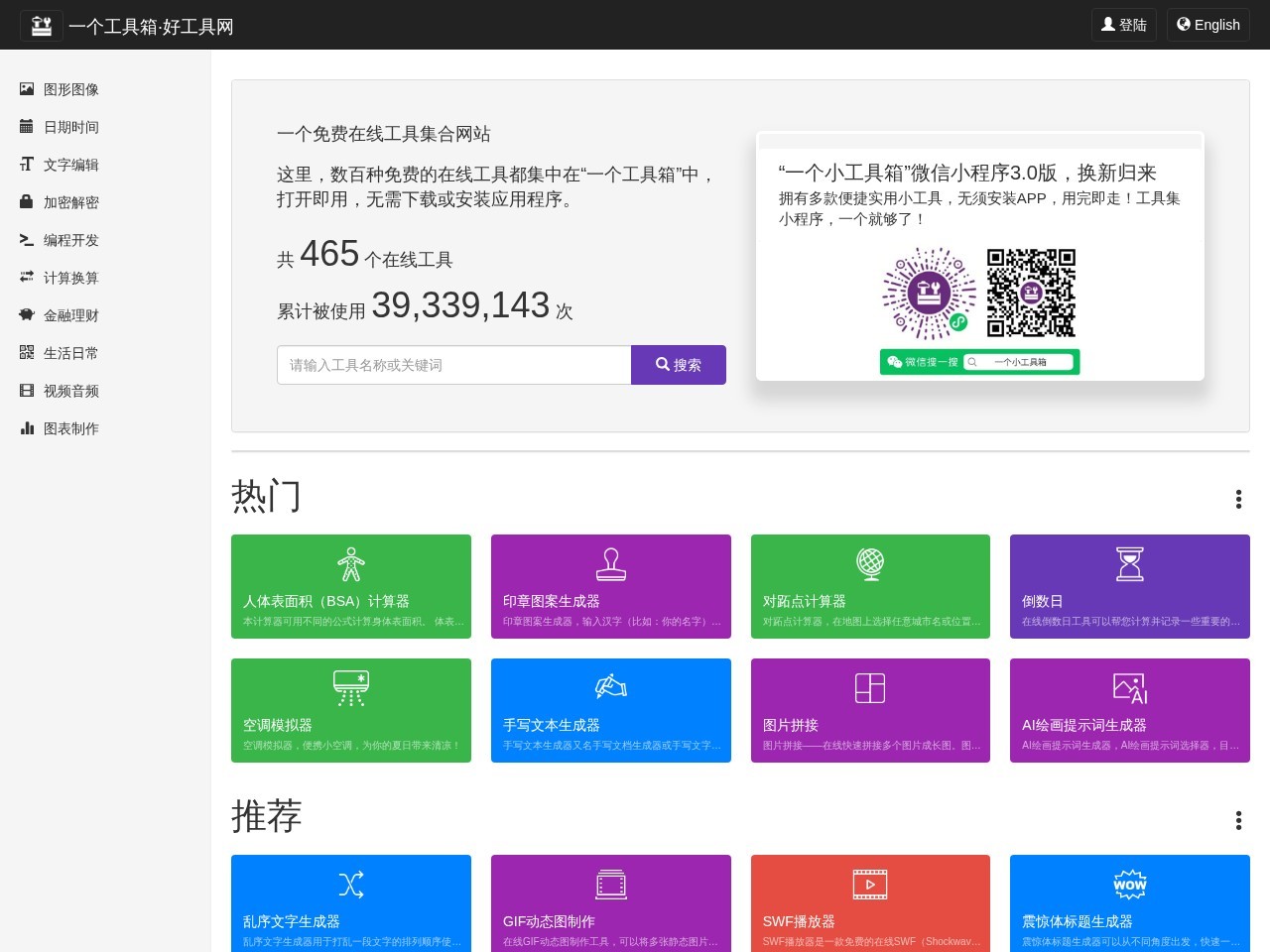Select the 加密解密 lock icon category

click(x=60, y=202)
